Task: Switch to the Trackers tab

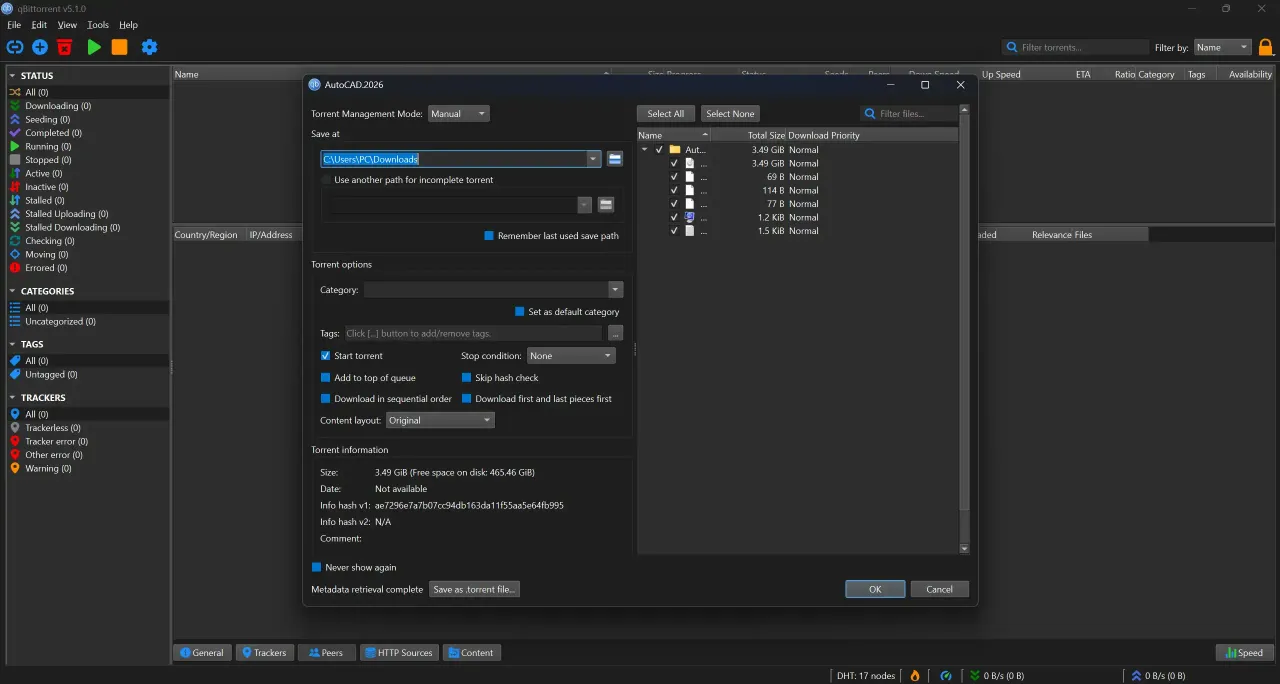Action: click(x=264, y=653)
